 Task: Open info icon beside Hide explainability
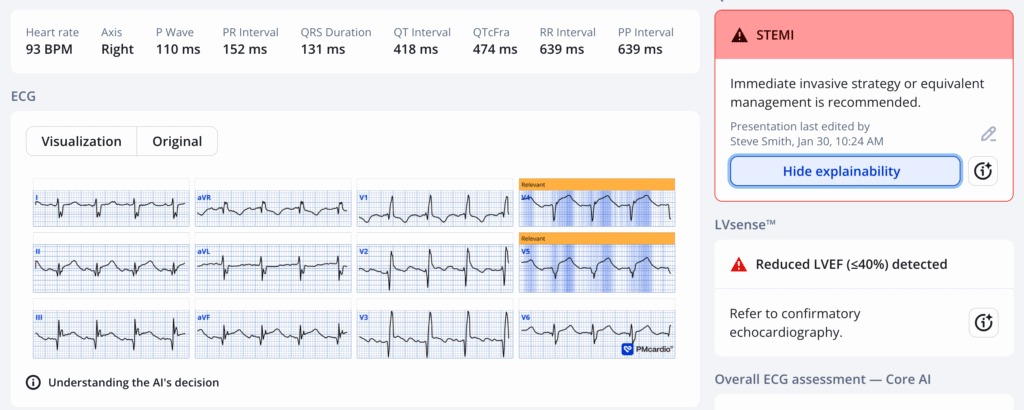[x=983, y=171]
